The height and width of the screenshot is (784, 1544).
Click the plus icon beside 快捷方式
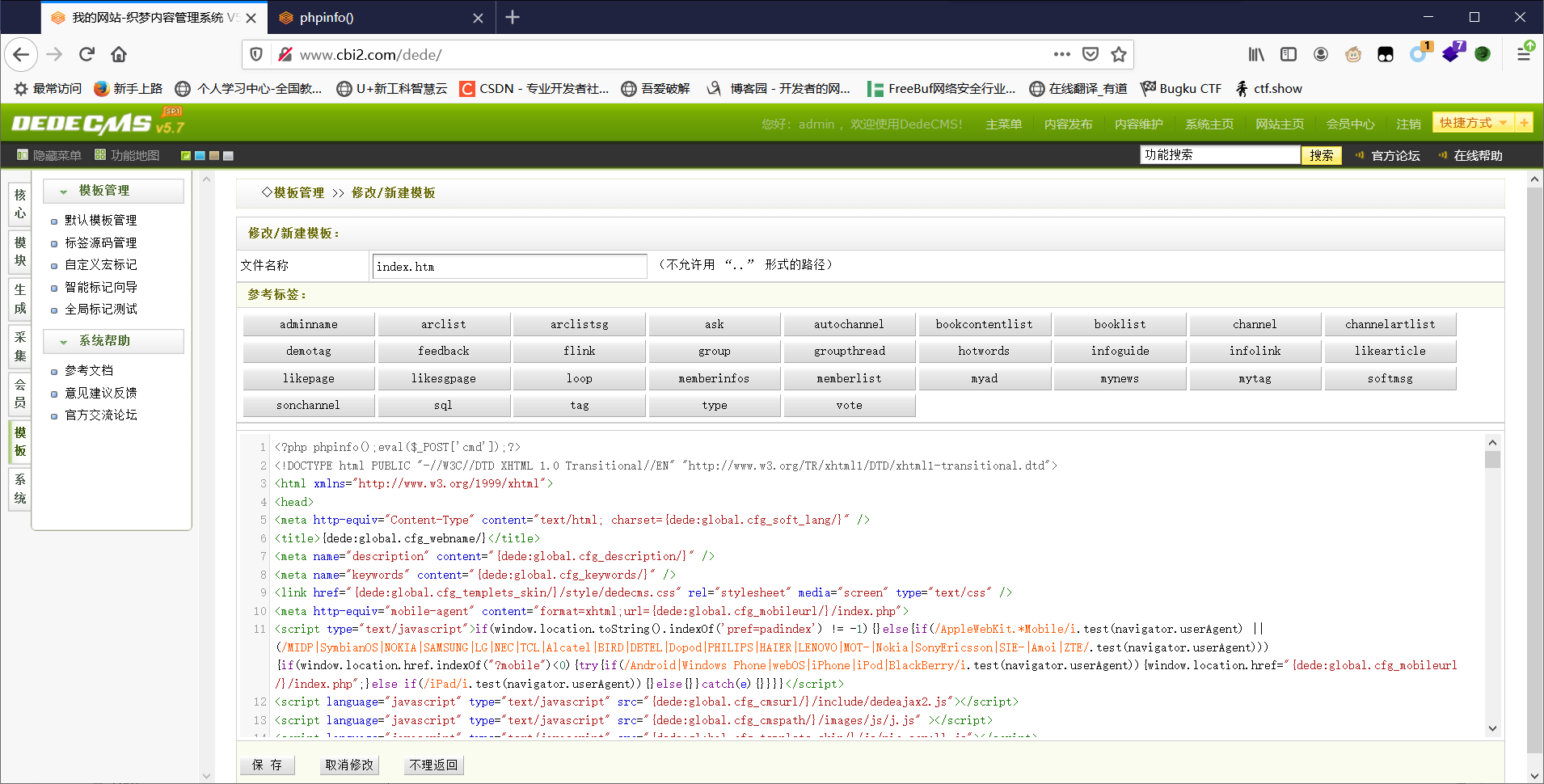tap(1524, 123)
